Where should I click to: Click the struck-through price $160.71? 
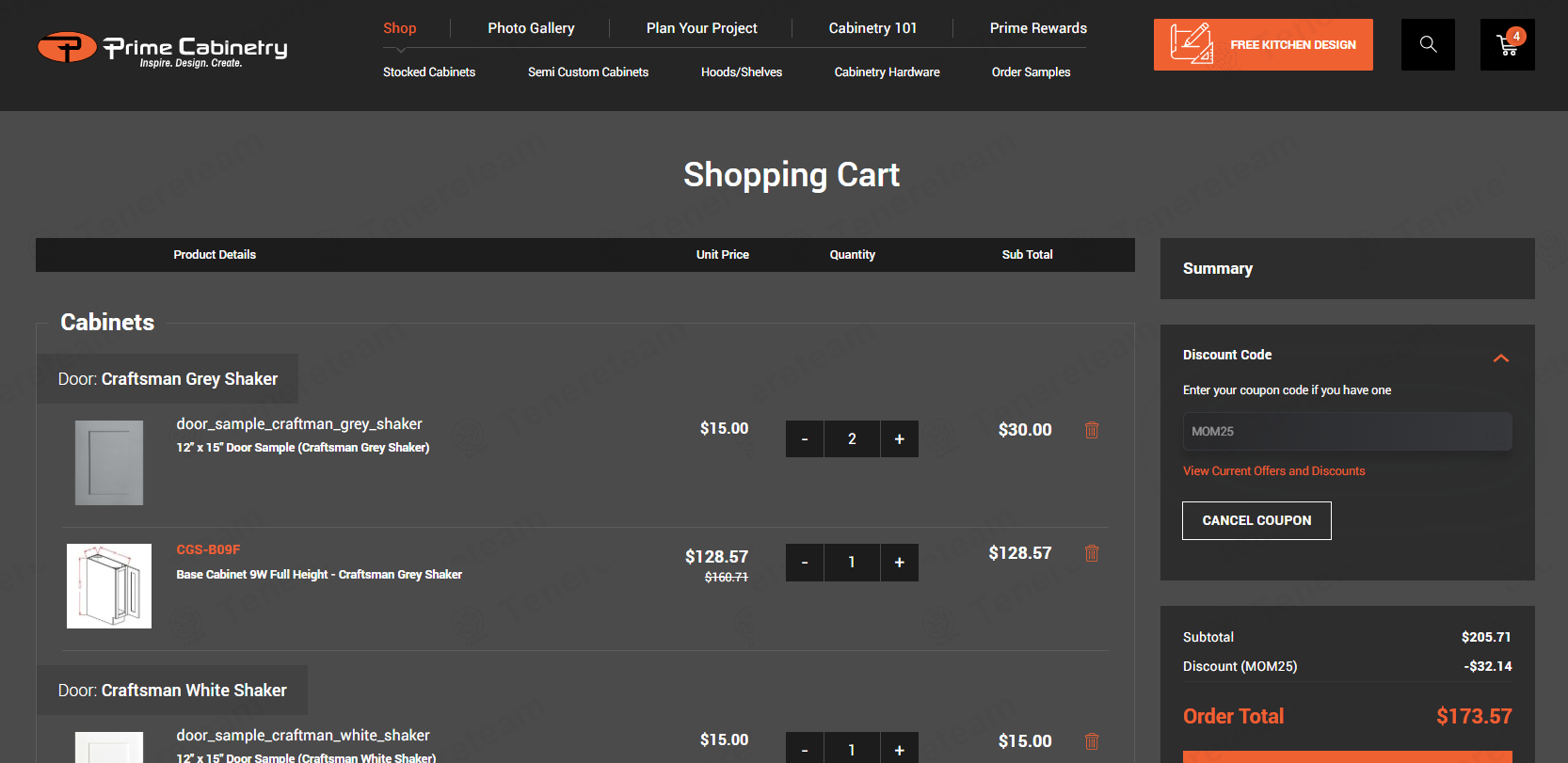[727, 578]
